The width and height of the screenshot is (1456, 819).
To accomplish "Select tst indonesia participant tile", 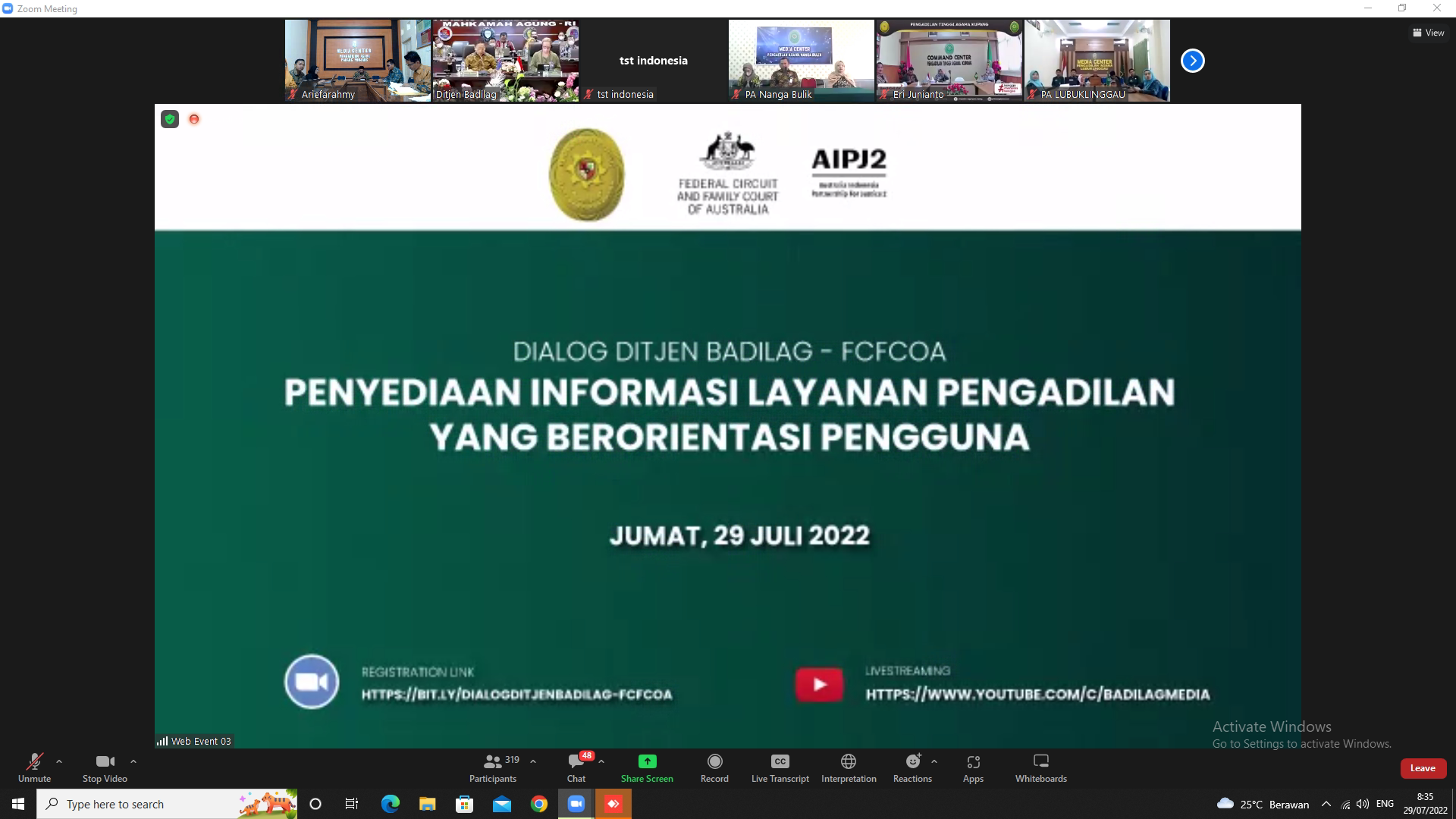I will click(x=653, y=61).
